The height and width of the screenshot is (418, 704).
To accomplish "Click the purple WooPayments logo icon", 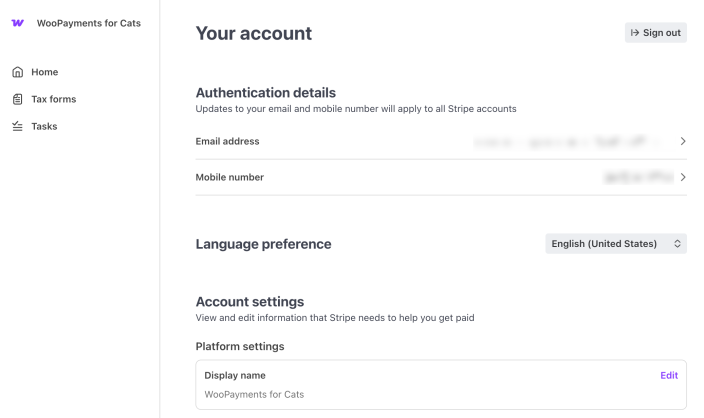I will [18, 23].
